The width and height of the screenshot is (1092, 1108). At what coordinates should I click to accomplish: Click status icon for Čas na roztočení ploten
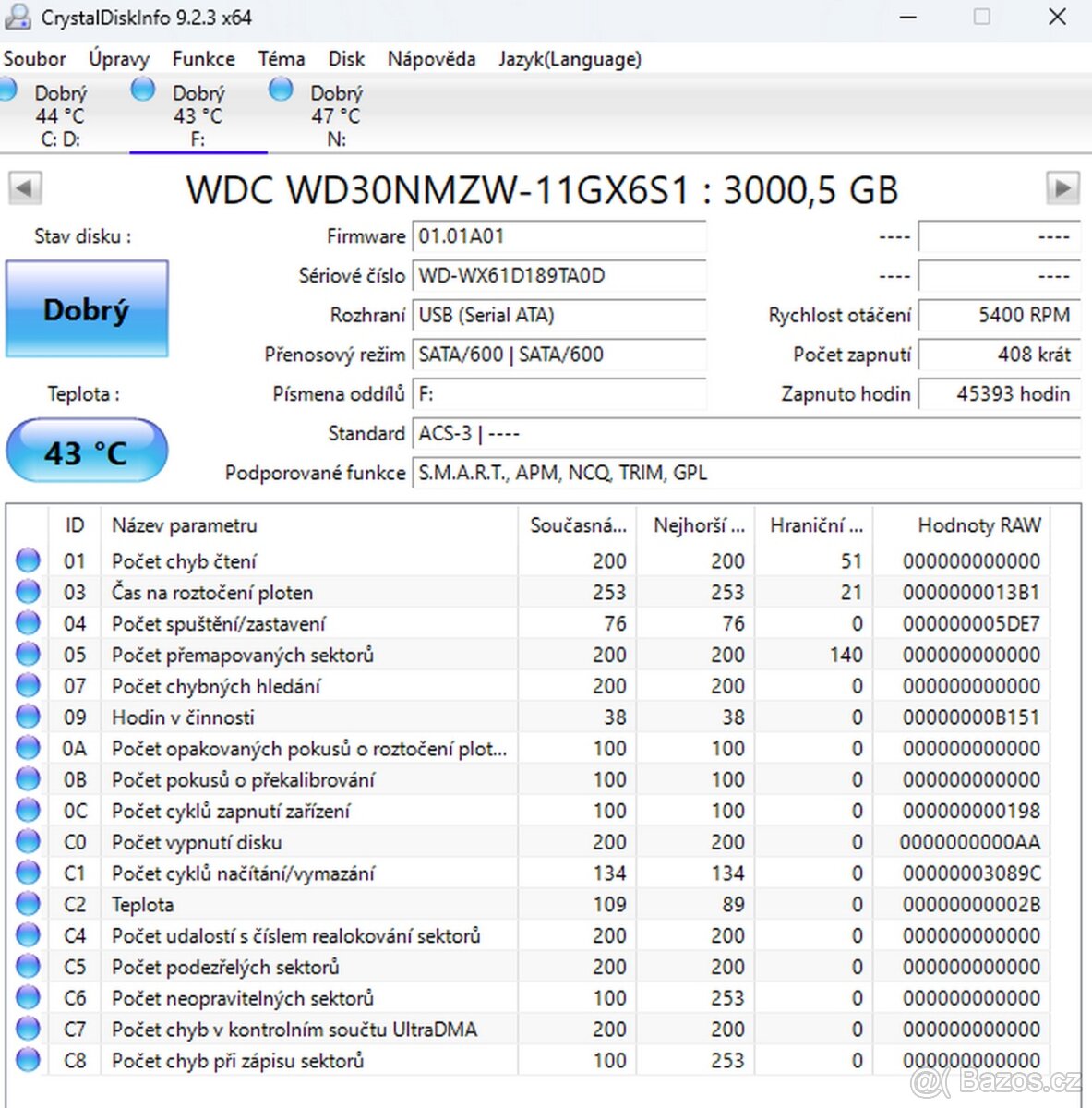point(29,592)
